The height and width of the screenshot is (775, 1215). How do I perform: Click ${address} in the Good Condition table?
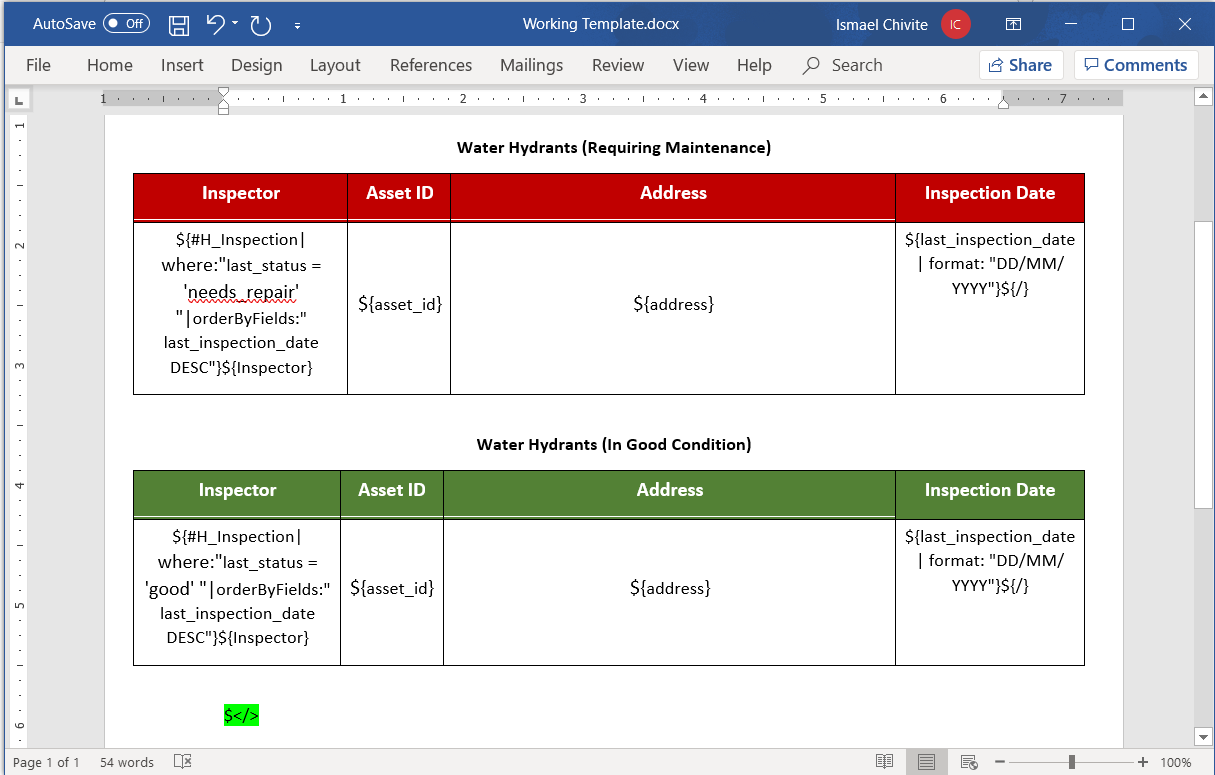670,588
